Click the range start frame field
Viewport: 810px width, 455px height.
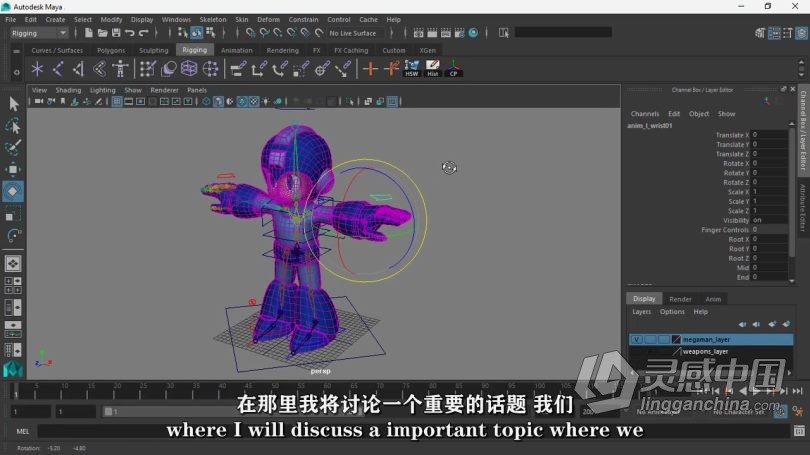coord(31,412)
